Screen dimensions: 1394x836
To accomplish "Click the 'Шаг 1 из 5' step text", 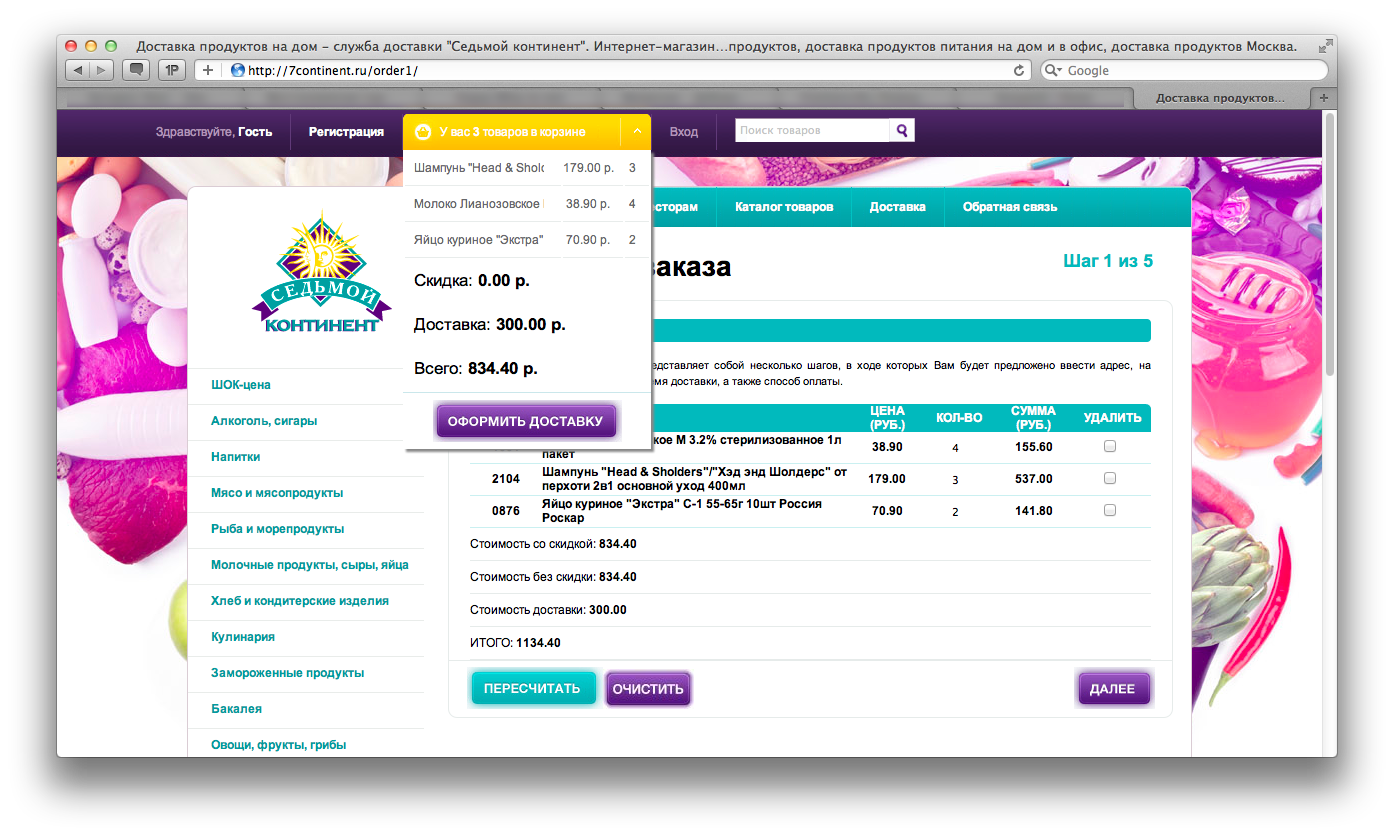I will point(1108,261).
